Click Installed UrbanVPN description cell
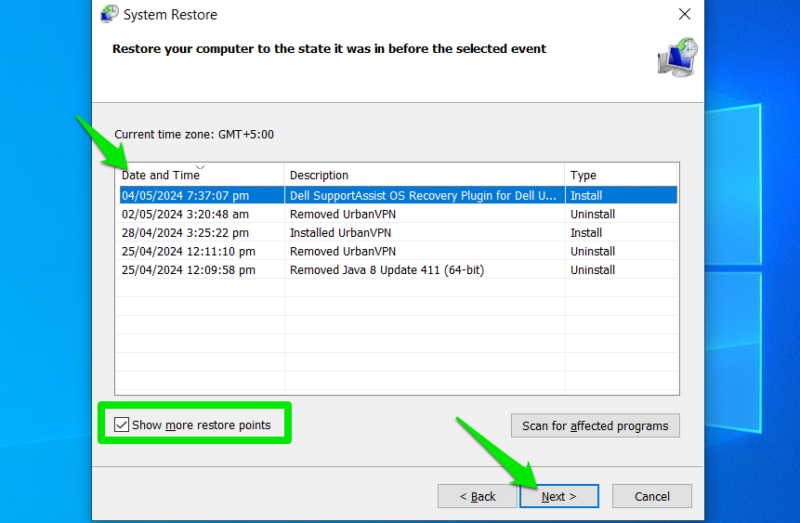Viewport: 800px width, 523px height. [x=340, y=233]
